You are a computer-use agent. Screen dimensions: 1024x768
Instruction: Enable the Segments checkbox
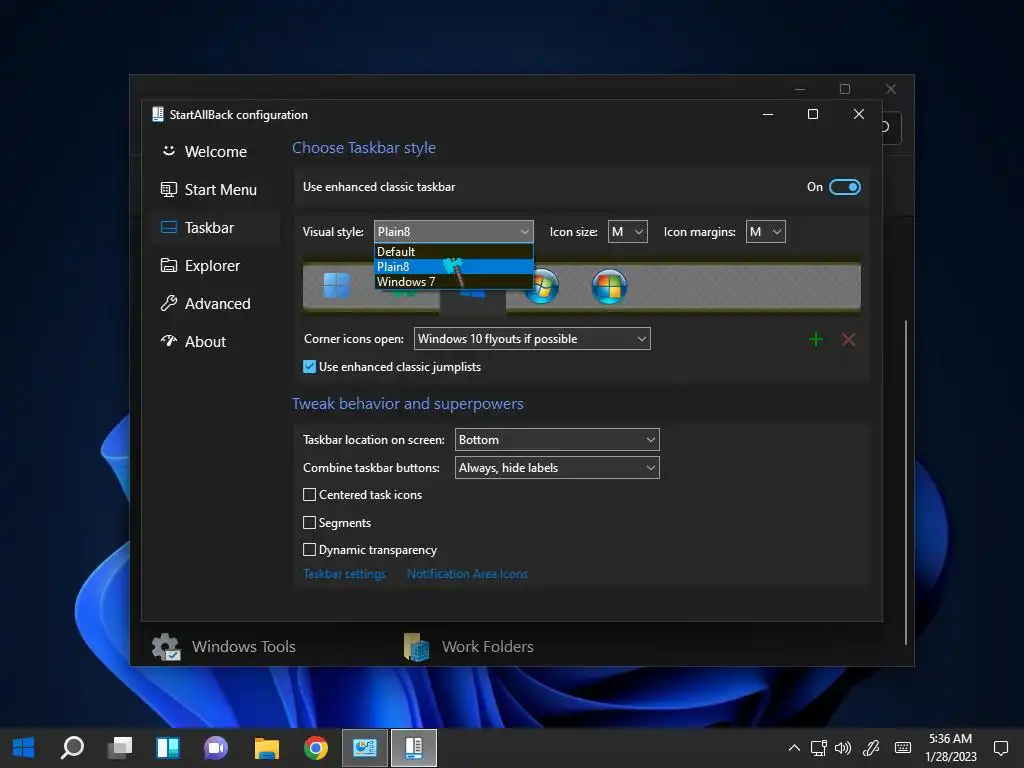coord(310,522)
